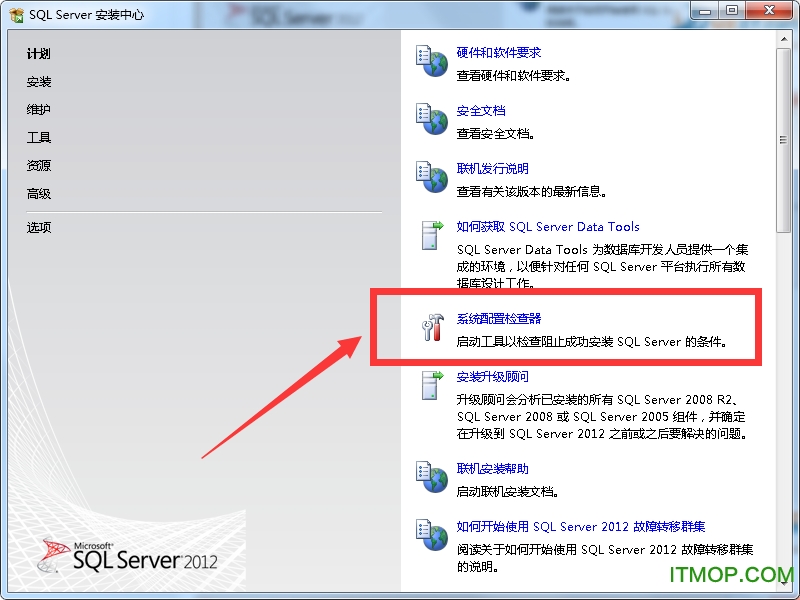Select 维护 in the sidebar
The height and width of the screenshot is (600, 800).
pyautogui.click(x=38, y=109)
